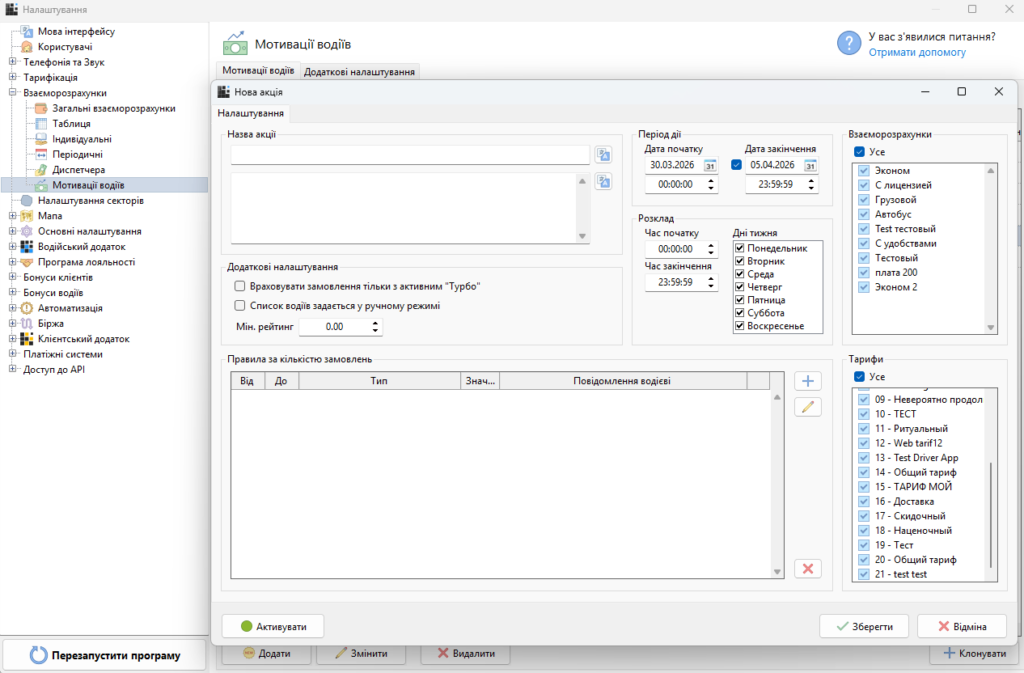
Task: Click the Тарифи list vertical scrollbar
Action: pyautogui.click(x=991, y=510)
